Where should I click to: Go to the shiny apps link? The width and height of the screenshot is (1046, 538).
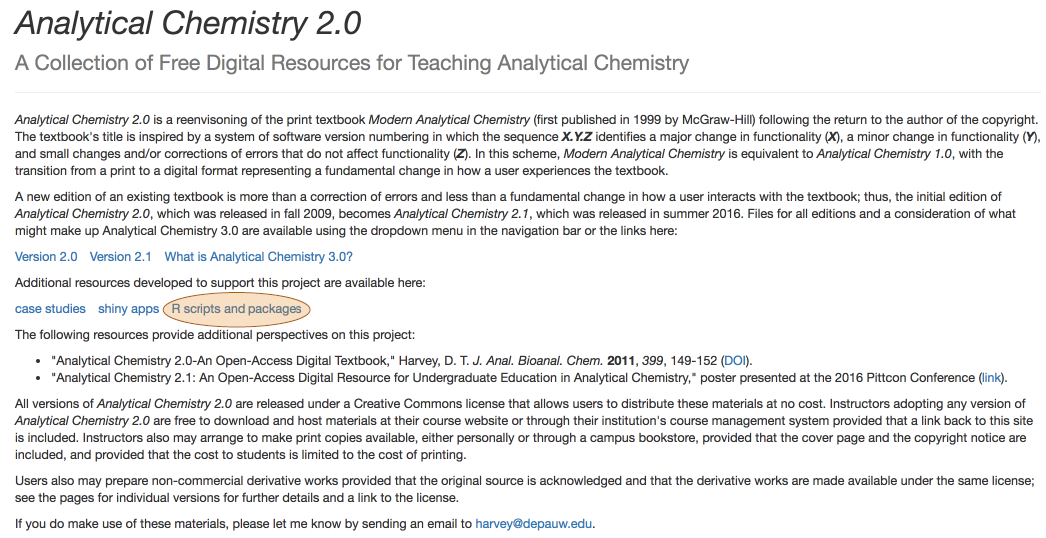coord(128,309)
